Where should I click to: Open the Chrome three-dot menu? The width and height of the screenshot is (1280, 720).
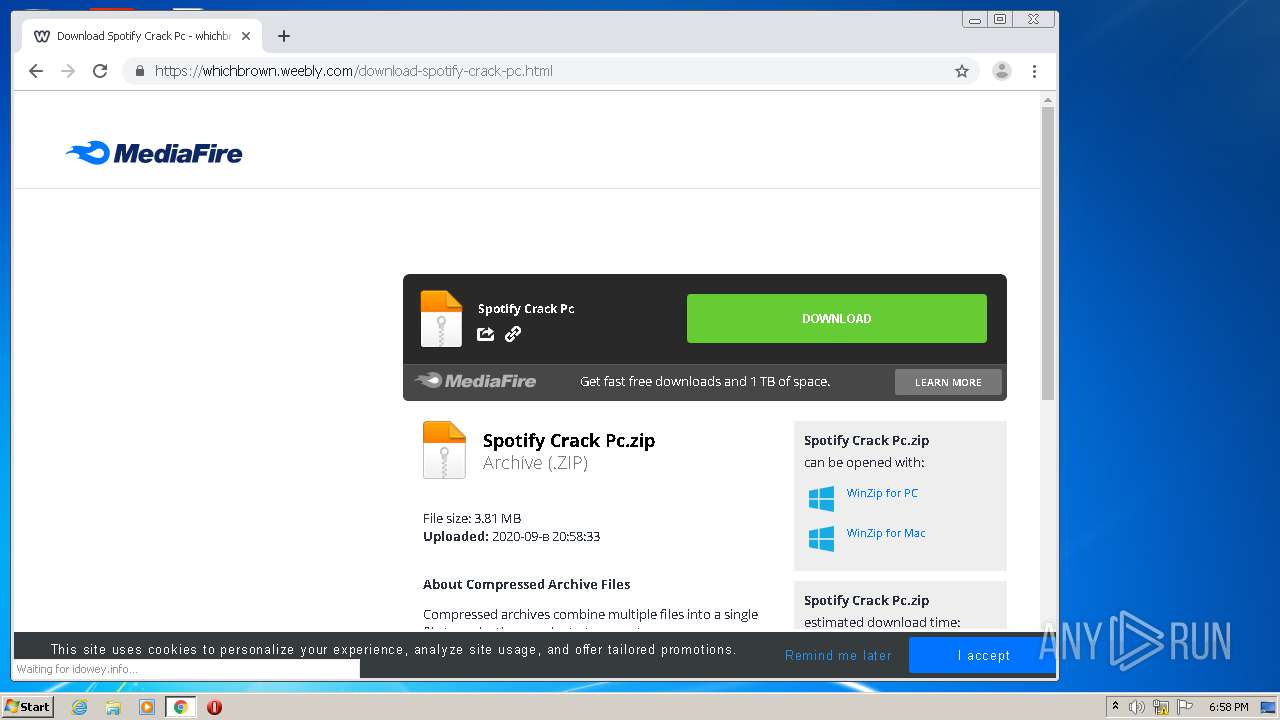coord(1034,71)
